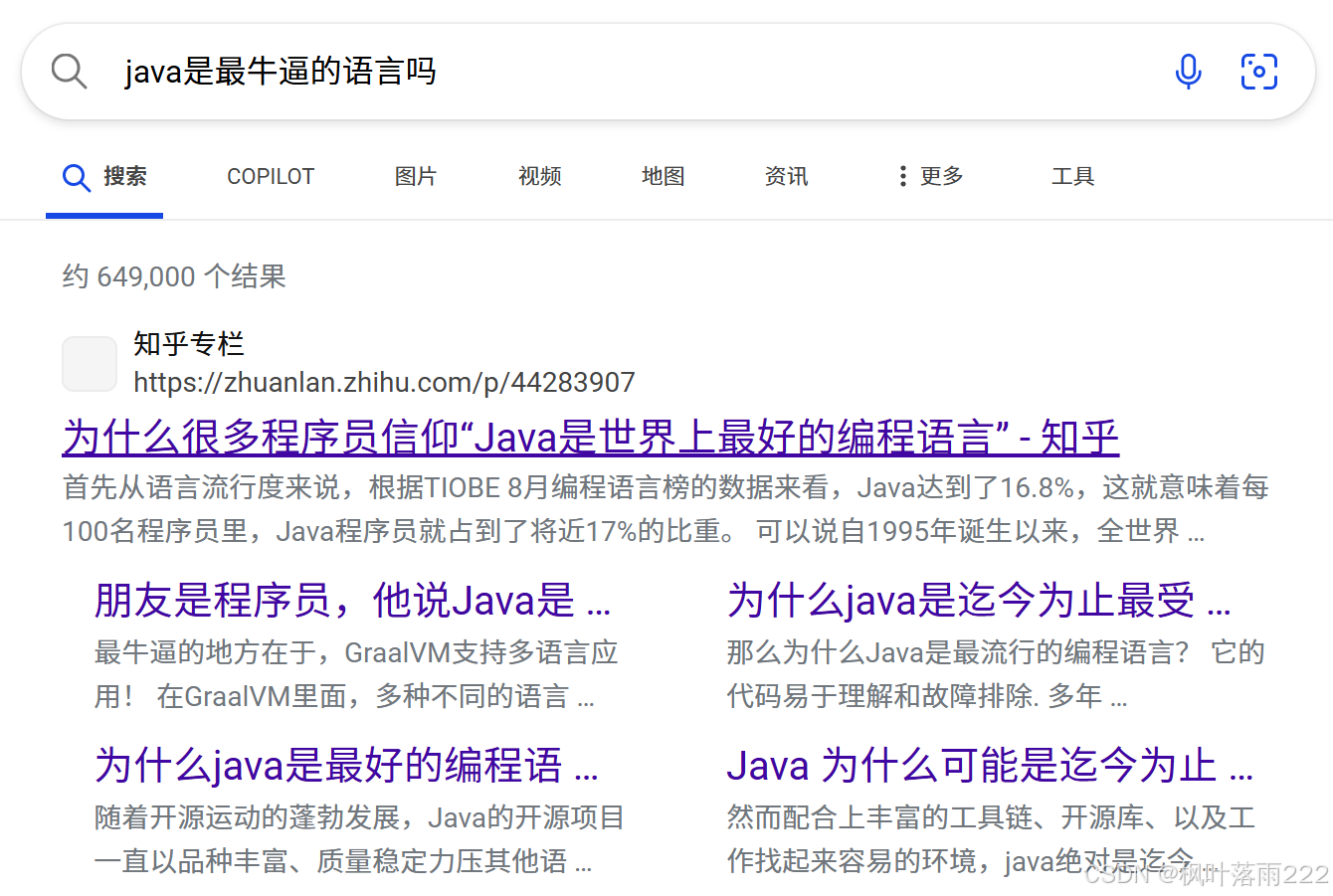Click the microphone icon for voice search
Viewport: 1333px width, 896px height.
(1188, 71)
